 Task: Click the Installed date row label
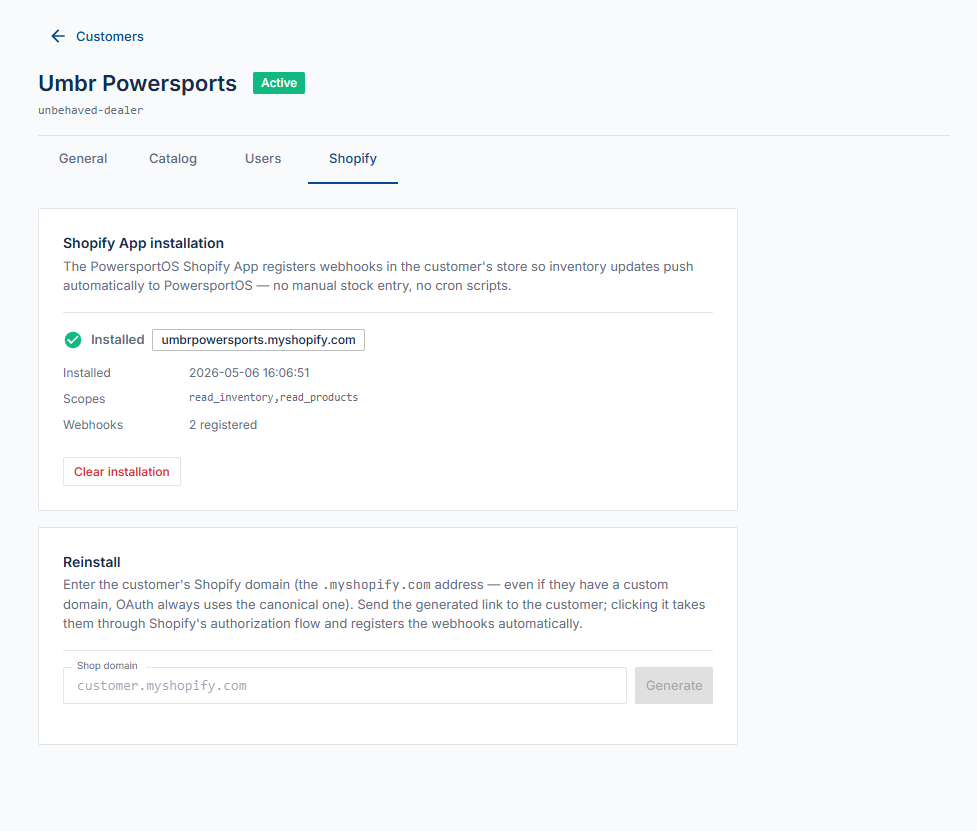pos(87,373)
